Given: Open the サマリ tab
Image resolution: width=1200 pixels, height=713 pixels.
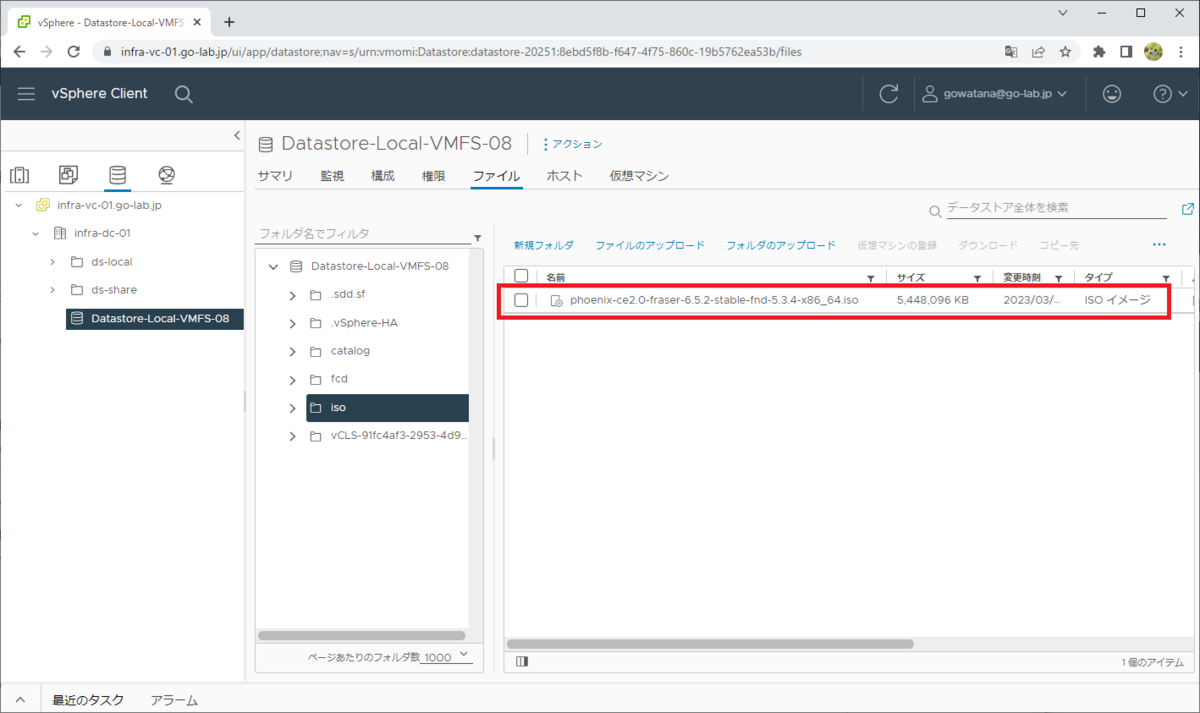Looking at the screenshot, I should tap(275, 176).
